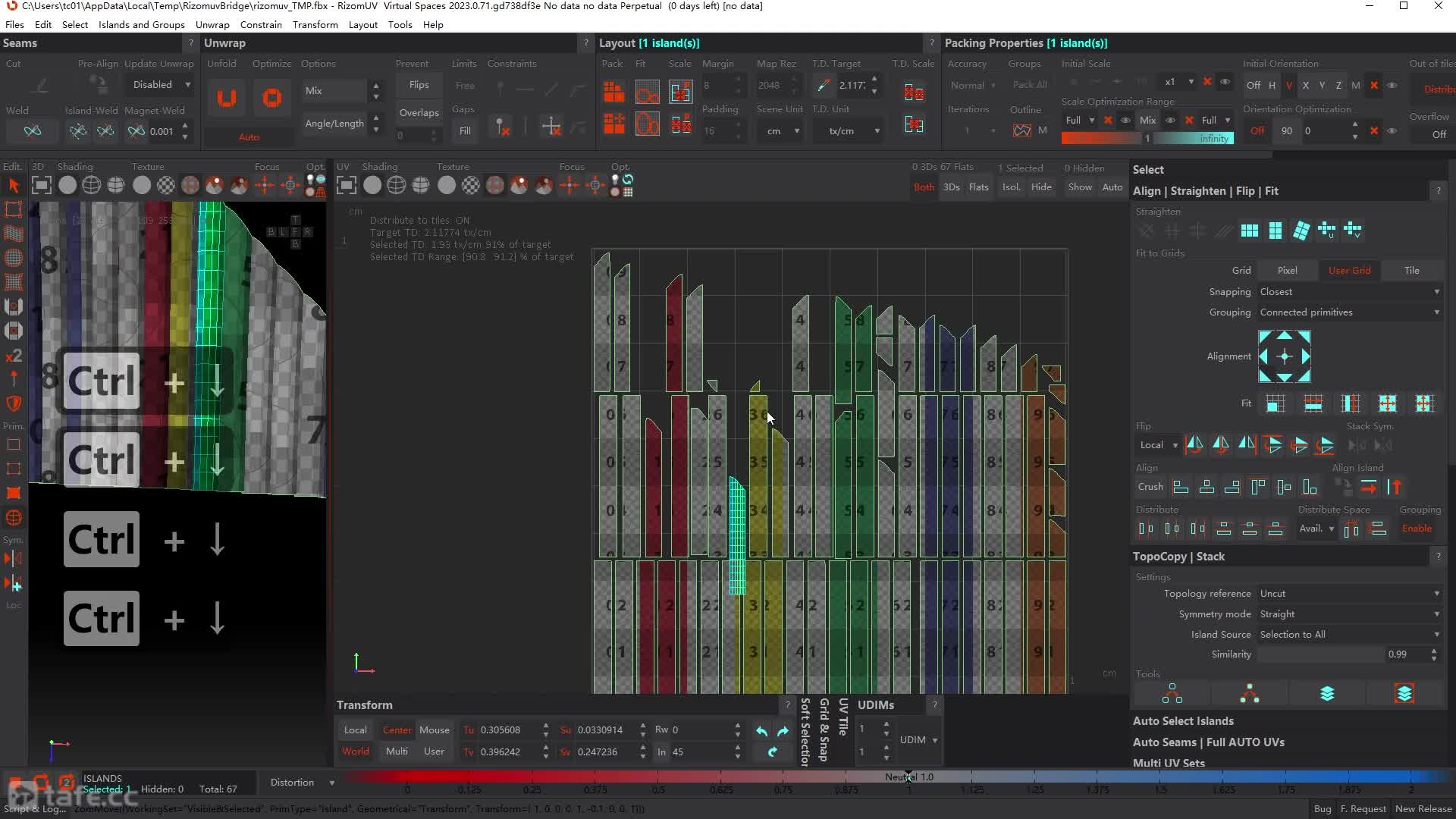Click the Align Island vertical arrow icon
Image resolution: width=1456 pixels, height=819 pixels.
point(1395,487)
